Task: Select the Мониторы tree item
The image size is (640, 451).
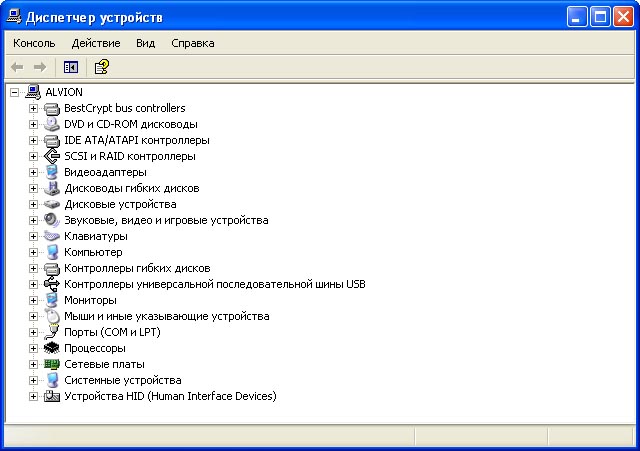Action: pyautogui.click(x=90, y=300)
